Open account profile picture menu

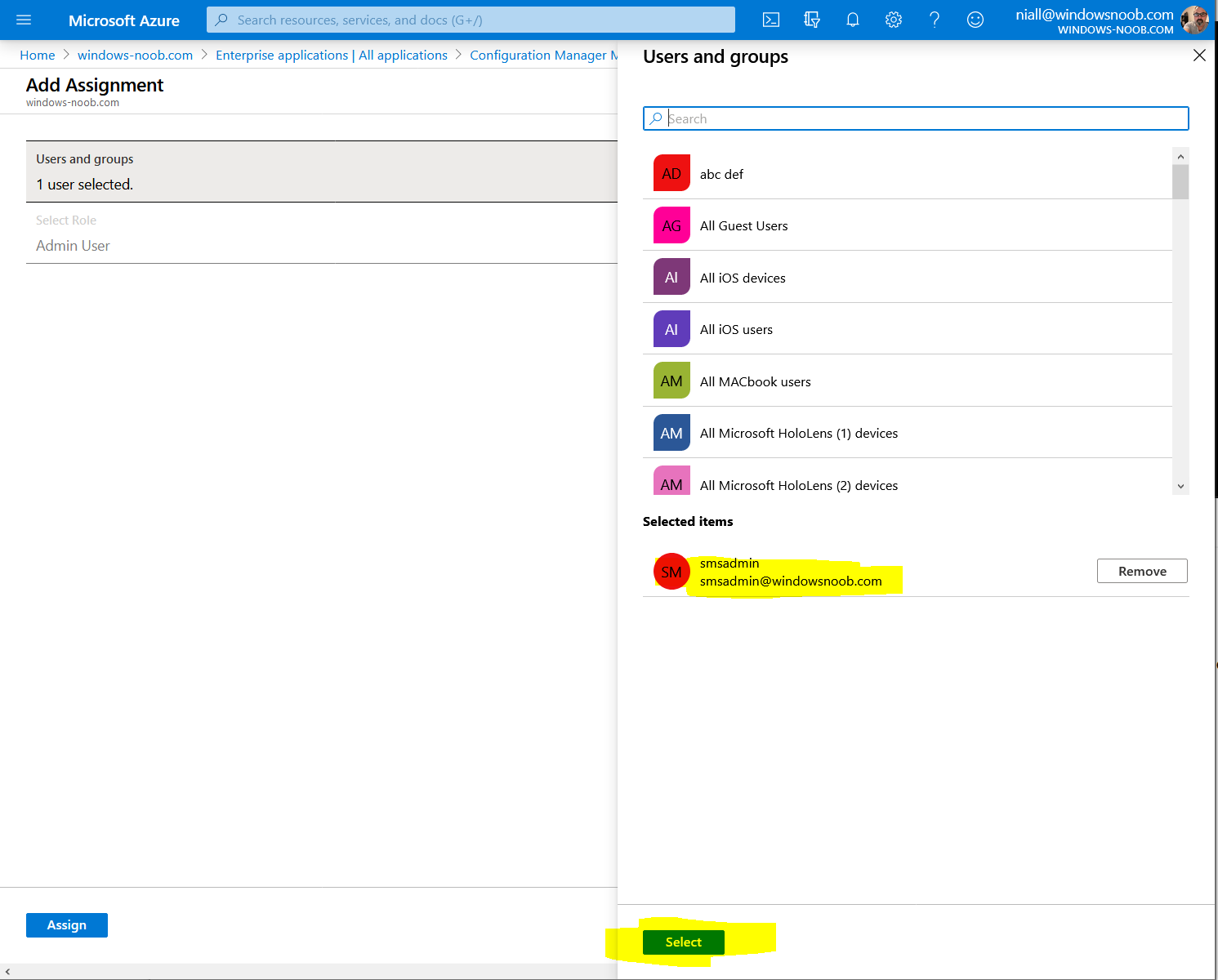(1194, 20)
